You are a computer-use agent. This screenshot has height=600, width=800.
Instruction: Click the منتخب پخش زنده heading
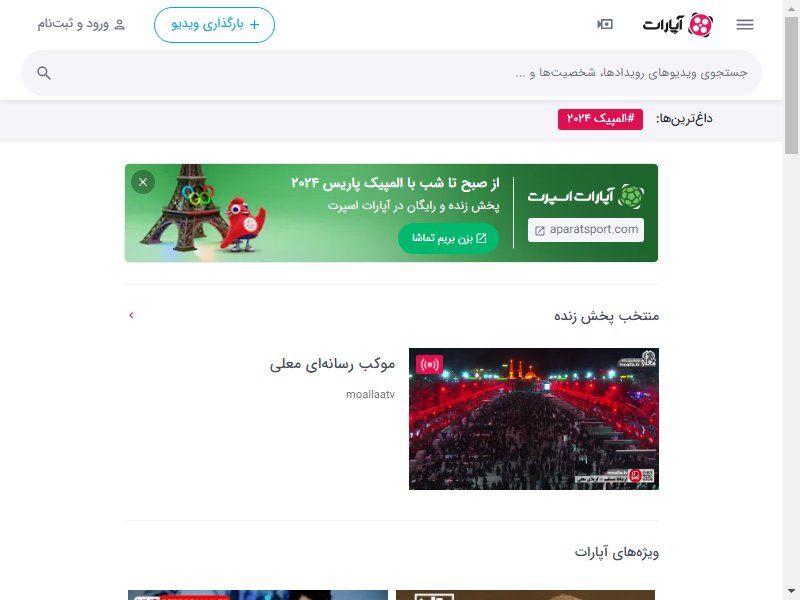pos(607,316)
